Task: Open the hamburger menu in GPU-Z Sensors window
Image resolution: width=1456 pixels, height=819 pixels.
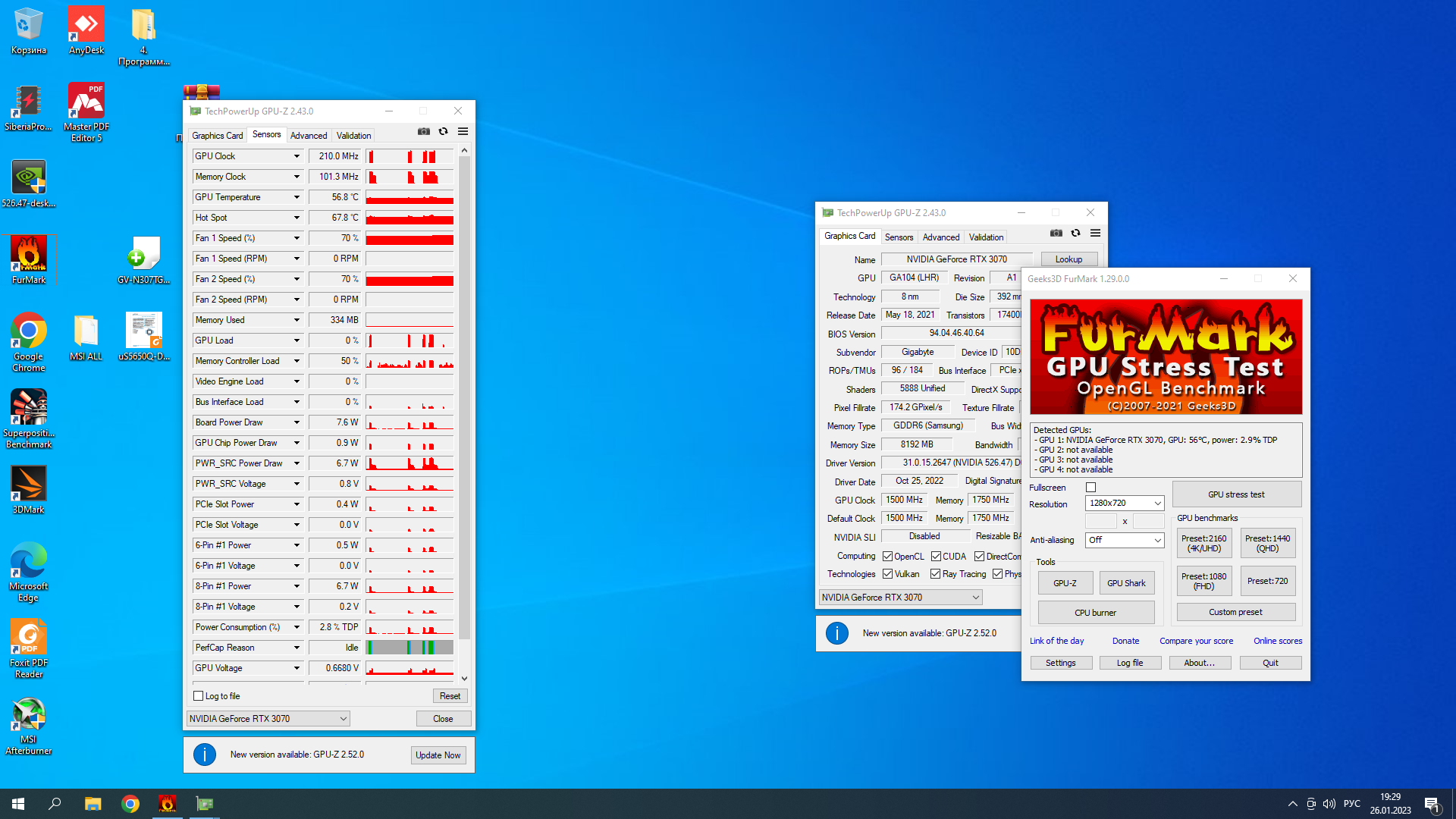Action: click(x=463, y=132)
